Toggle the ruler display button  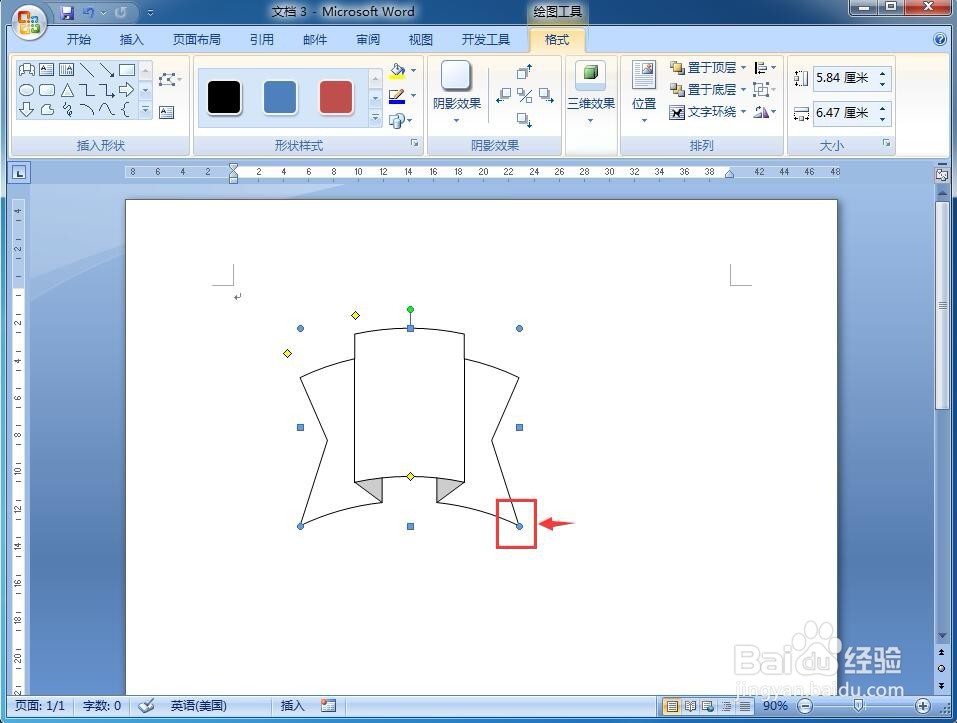pos(942,174)
